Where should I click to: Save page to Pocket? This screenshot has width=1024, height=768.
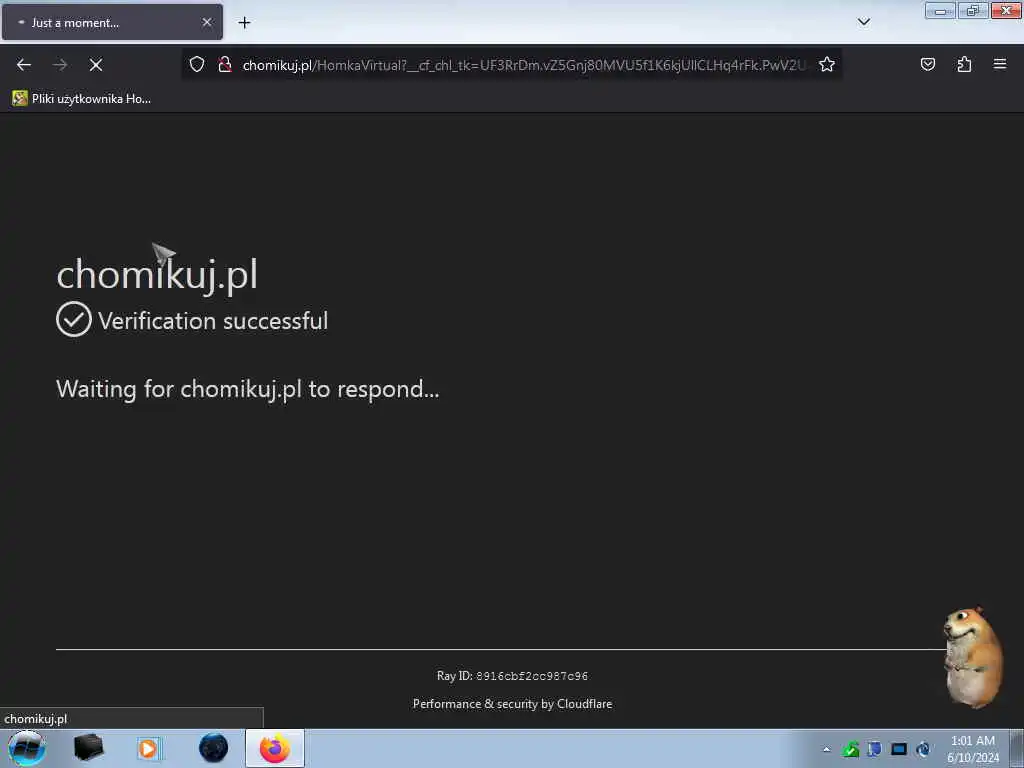click(x=927, y=64)
